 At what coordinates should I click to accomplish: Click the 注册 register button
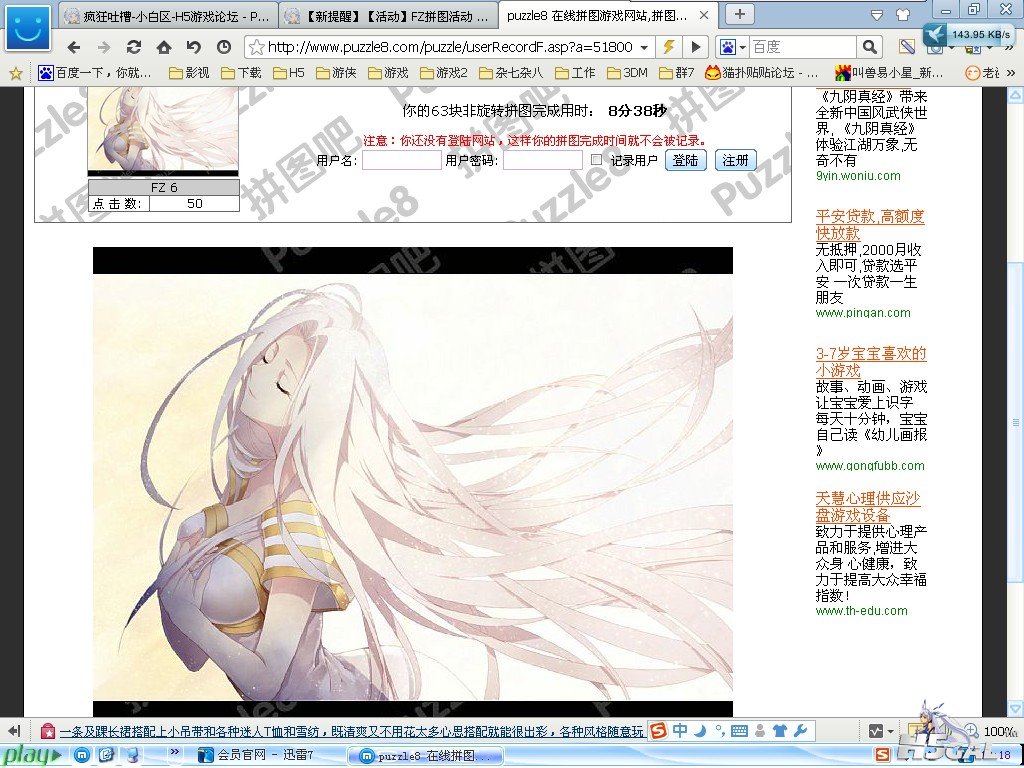click(735, 160)
